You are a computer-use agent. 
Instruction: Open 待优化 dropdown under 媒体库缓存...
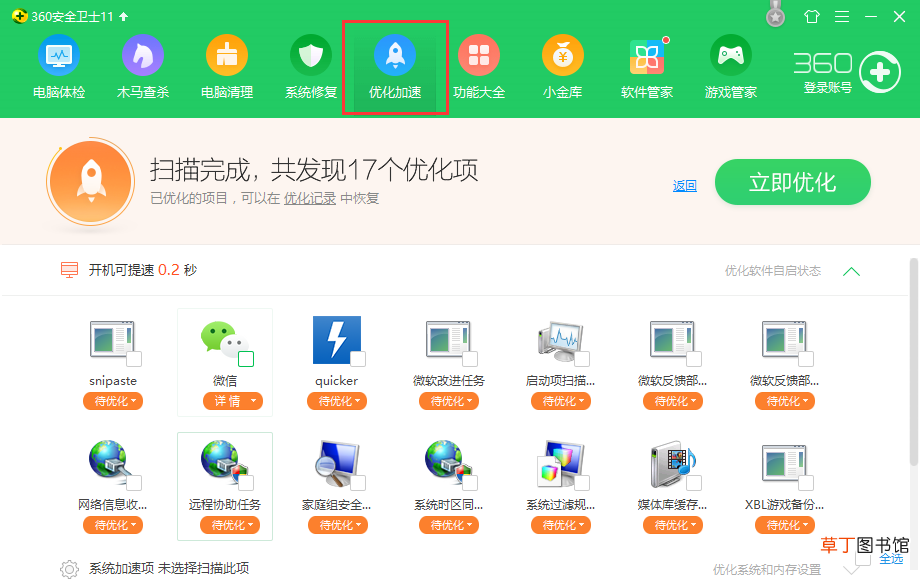click(x=673, y=525)
